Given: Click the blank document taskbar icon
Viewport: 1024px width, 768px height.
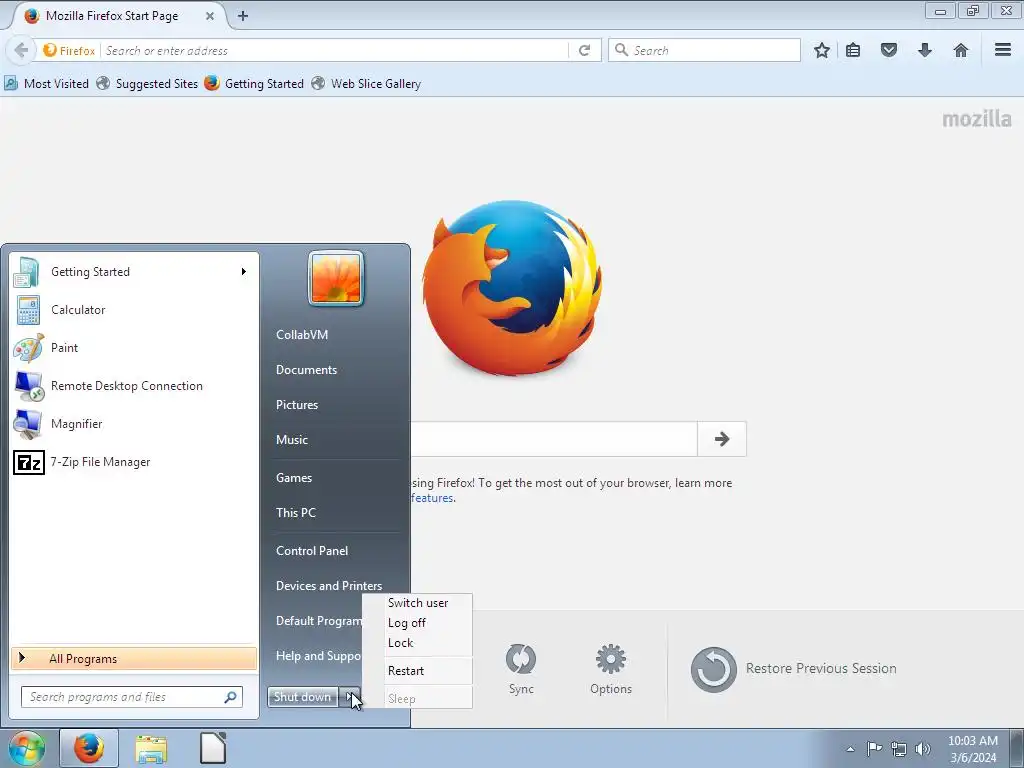Looking at the screenshot, I should pyautogui.click(x=213, y=748).
